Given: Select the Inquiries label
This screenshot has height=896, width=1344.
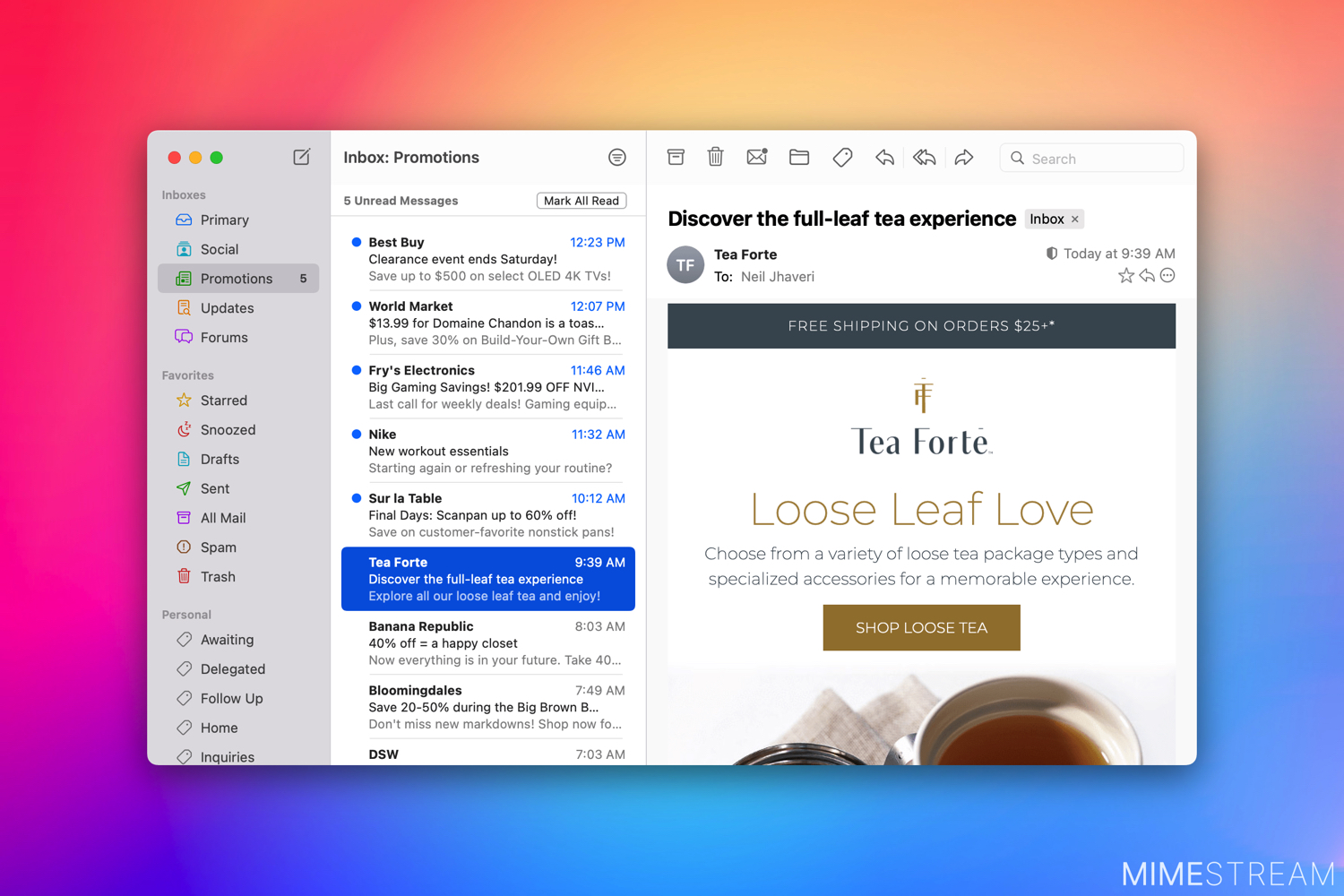Looking at the screenshot, I should pos(238,756).
